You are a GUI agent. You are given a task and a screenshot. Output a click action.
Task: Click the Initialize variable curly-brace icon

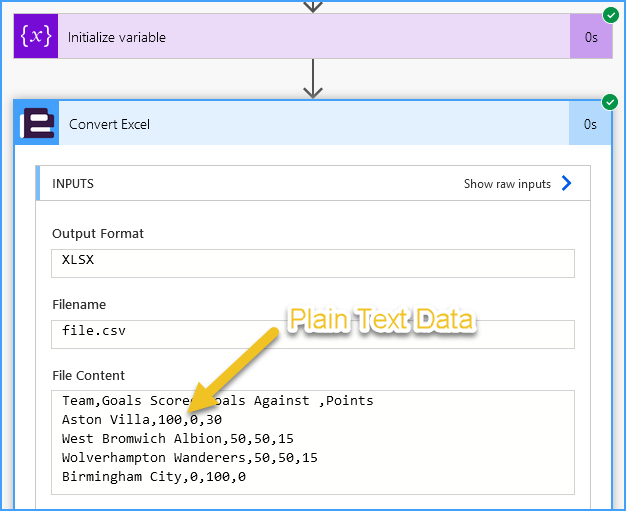(x=36, y=36)
